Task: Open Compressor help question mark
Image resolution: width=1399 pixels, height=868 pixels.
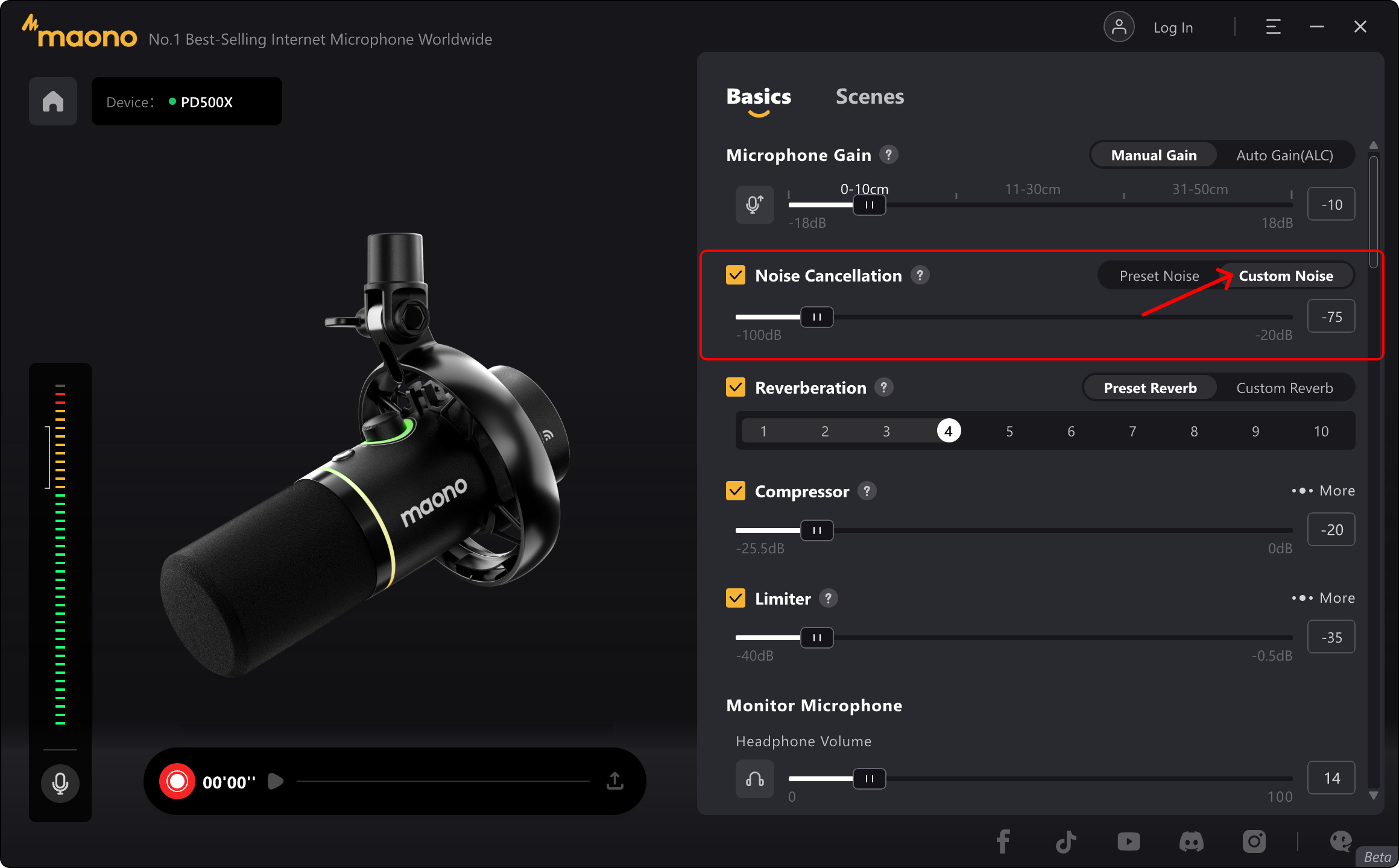Action: coord(867,491)
